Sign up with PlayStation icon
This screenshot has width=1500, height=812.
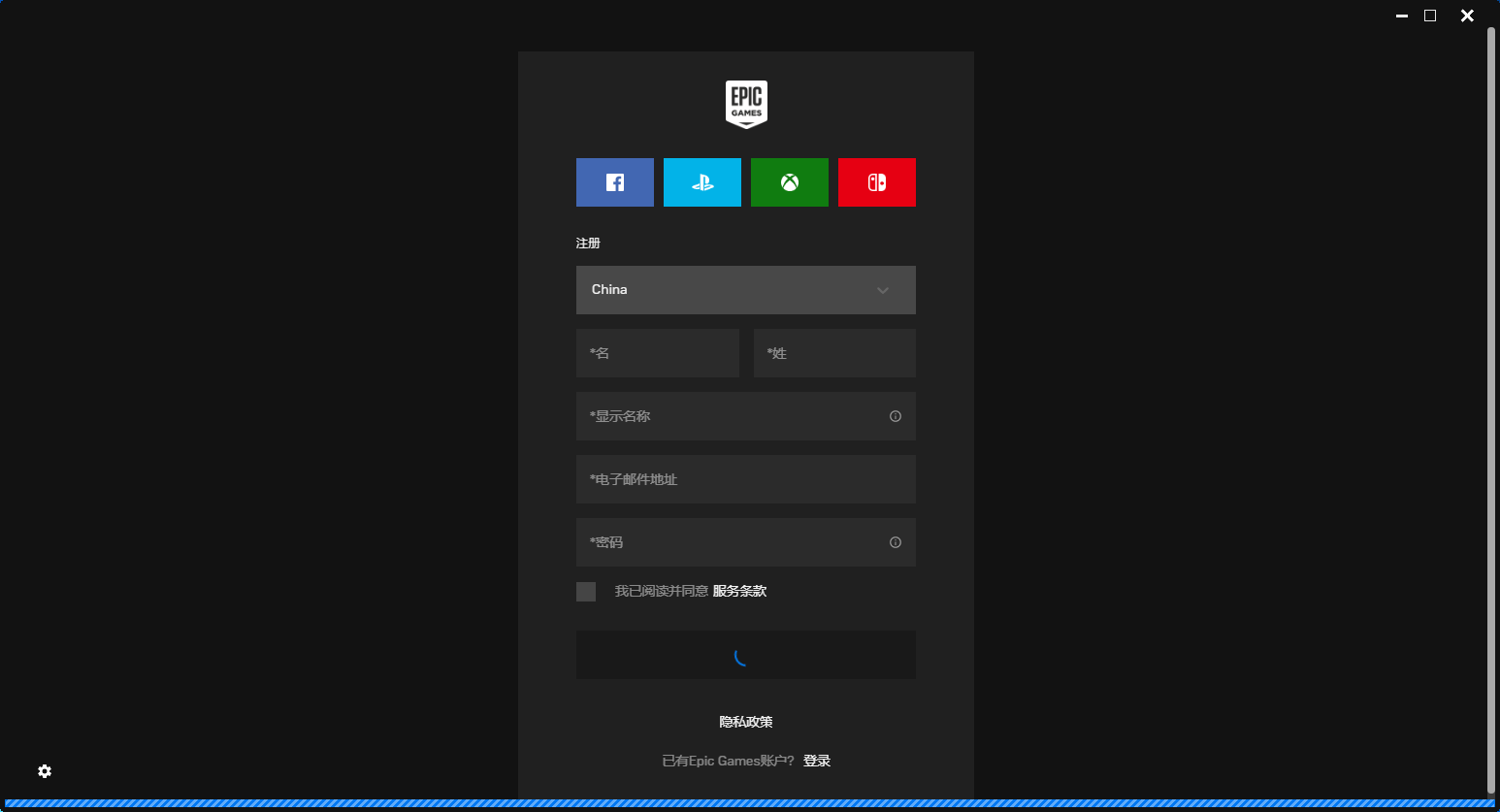tap(701, 182)
